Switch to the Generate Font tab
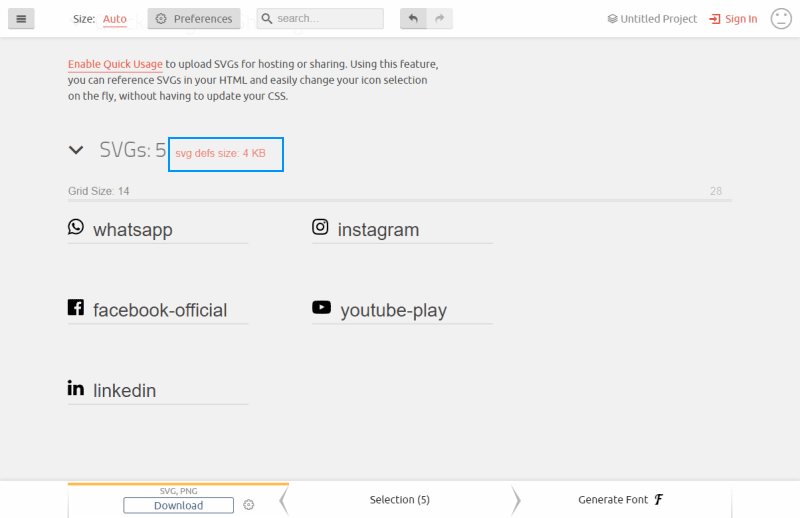The image size is (800, 518). (620, 499)
